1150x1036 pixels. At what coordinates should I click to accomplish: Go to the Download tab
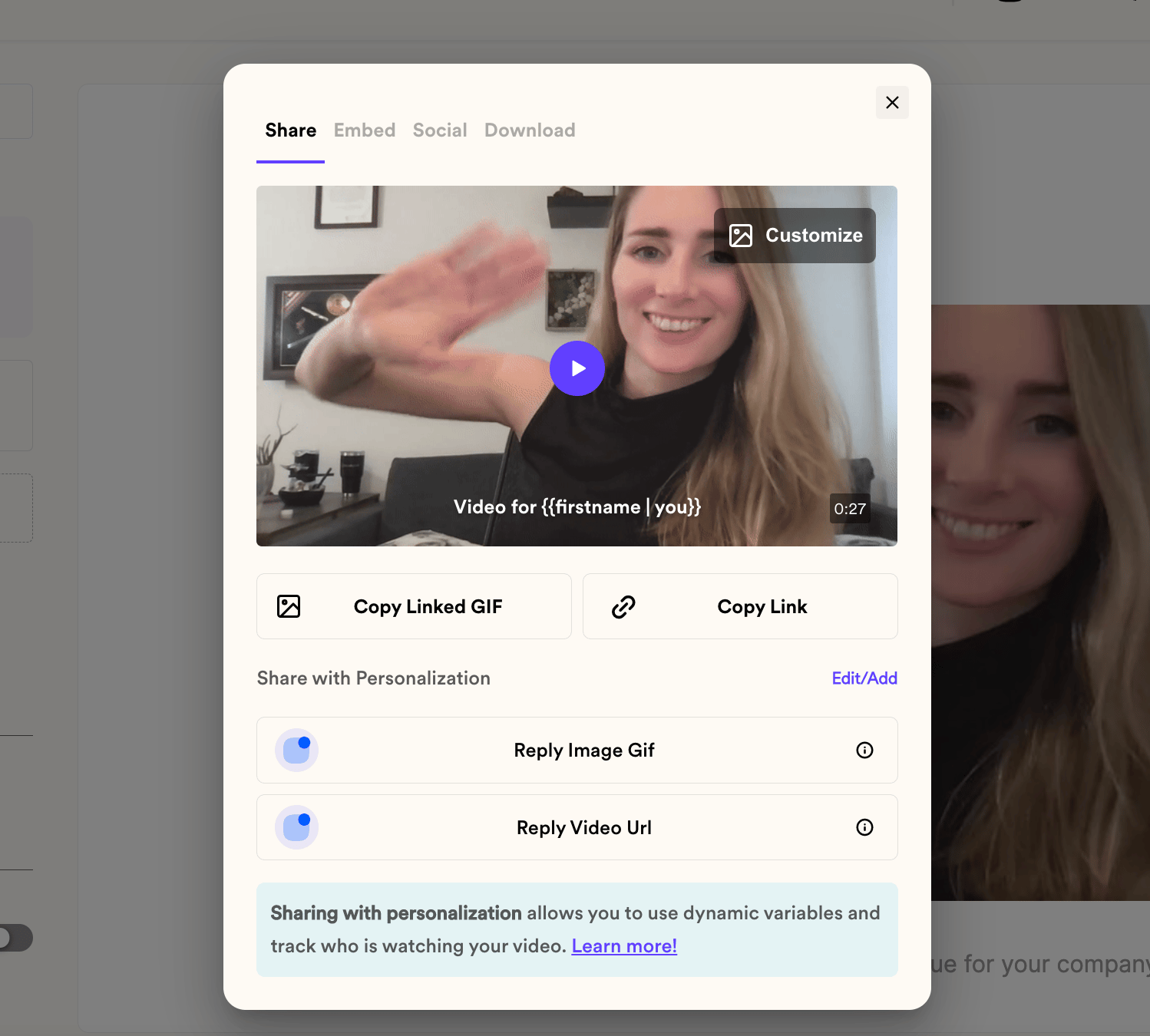530,130
